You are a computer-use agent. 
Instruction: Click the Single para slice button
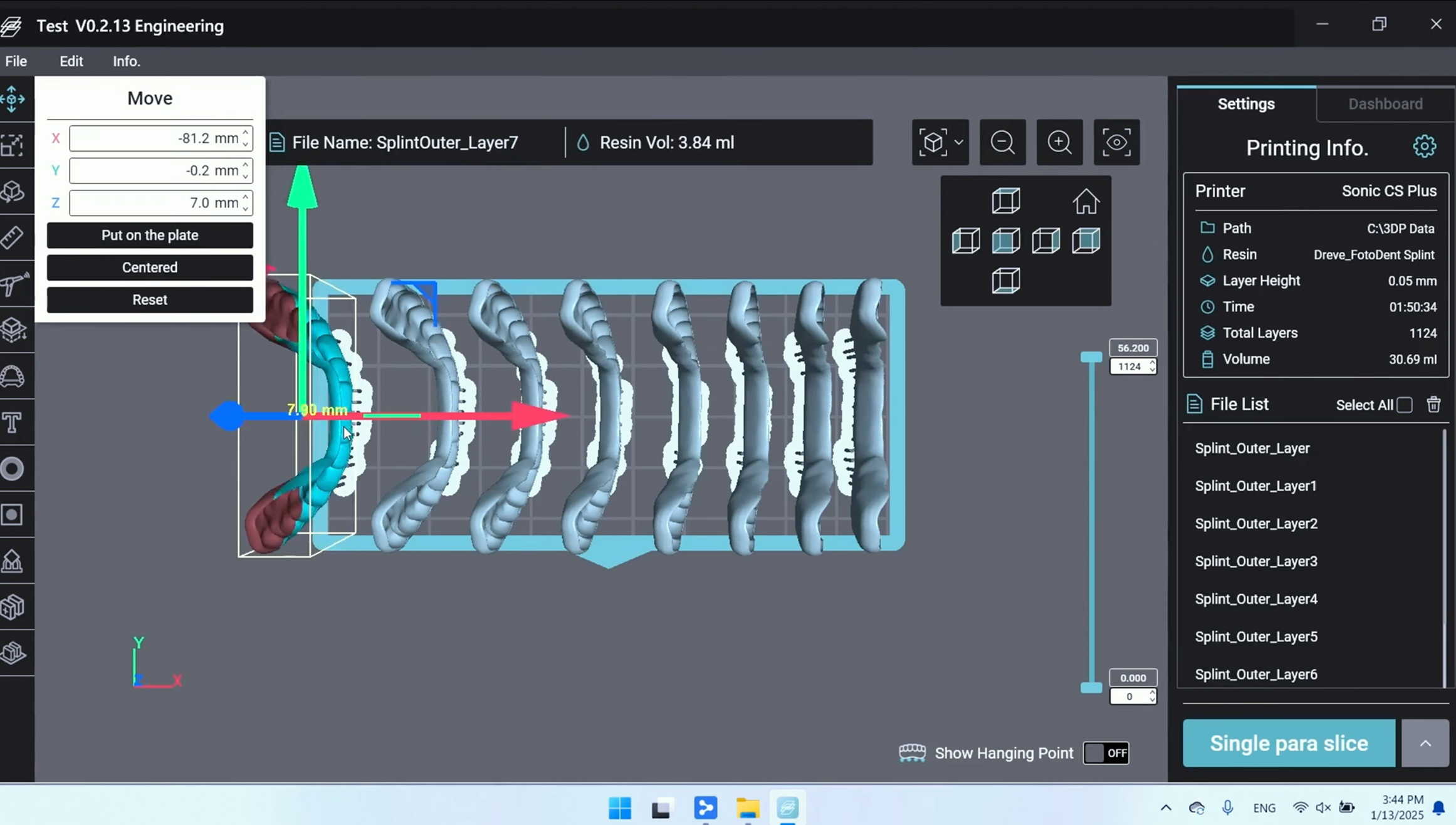point(1289,744)
